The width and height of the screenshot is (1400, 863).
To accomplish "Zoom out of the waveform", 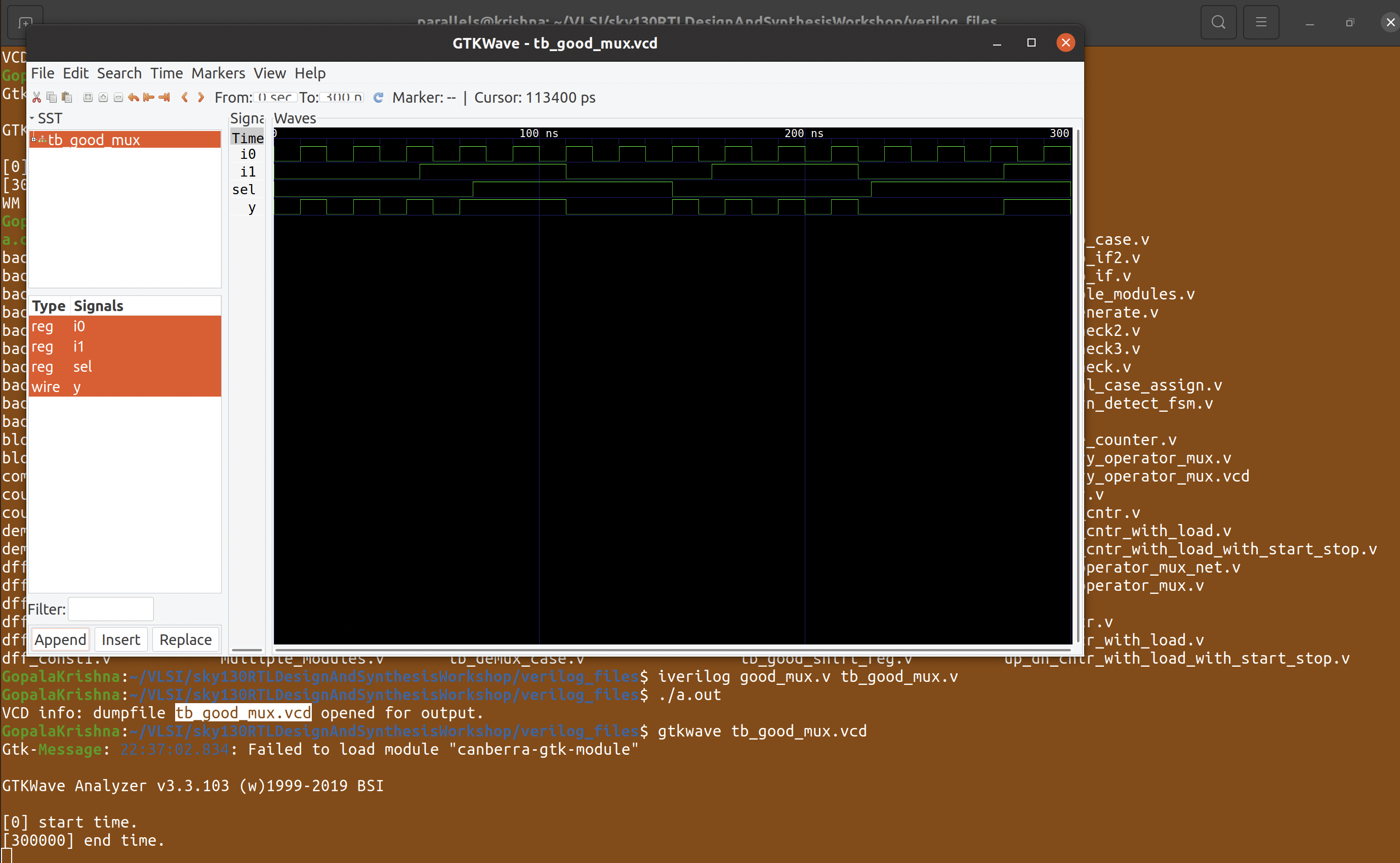I will coord(119,97).
